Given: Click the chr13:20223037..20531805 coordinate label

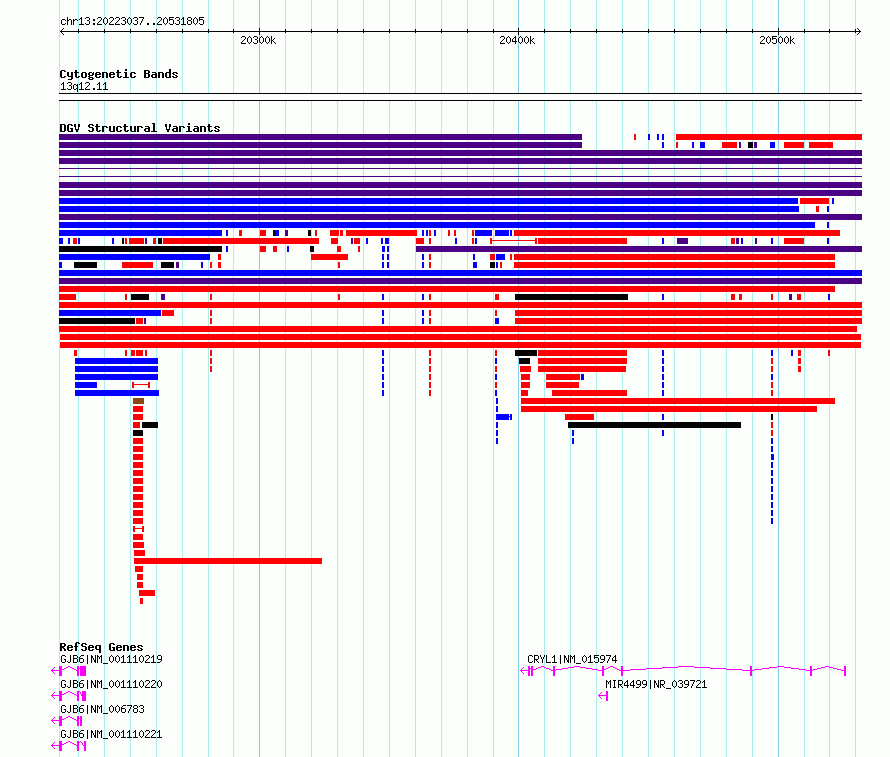Looking at the screenshot, I should (132, 22).
